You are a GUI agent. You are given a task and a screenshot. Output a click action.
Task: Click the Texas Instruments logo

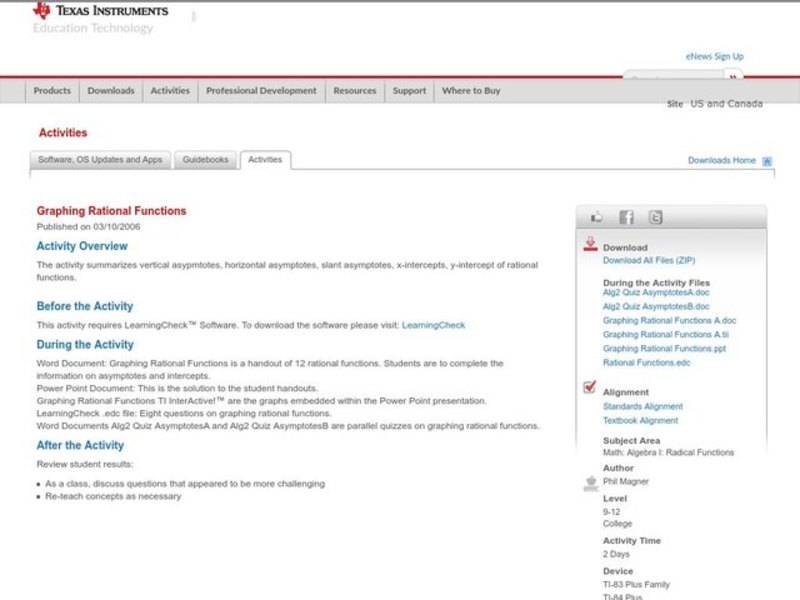tap(100, 11)
